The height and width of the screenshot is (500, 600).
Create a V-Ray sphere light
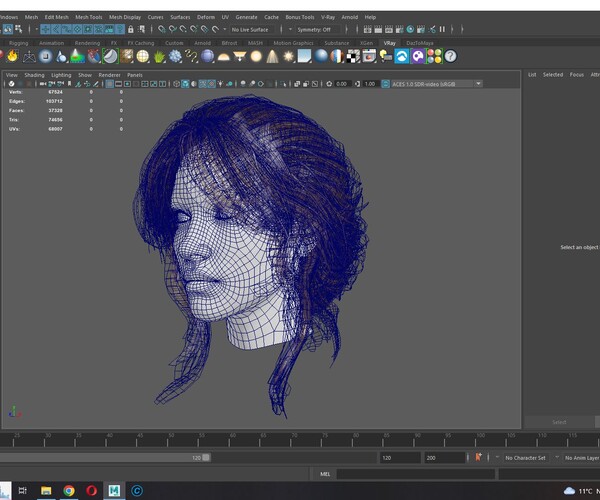256,57
